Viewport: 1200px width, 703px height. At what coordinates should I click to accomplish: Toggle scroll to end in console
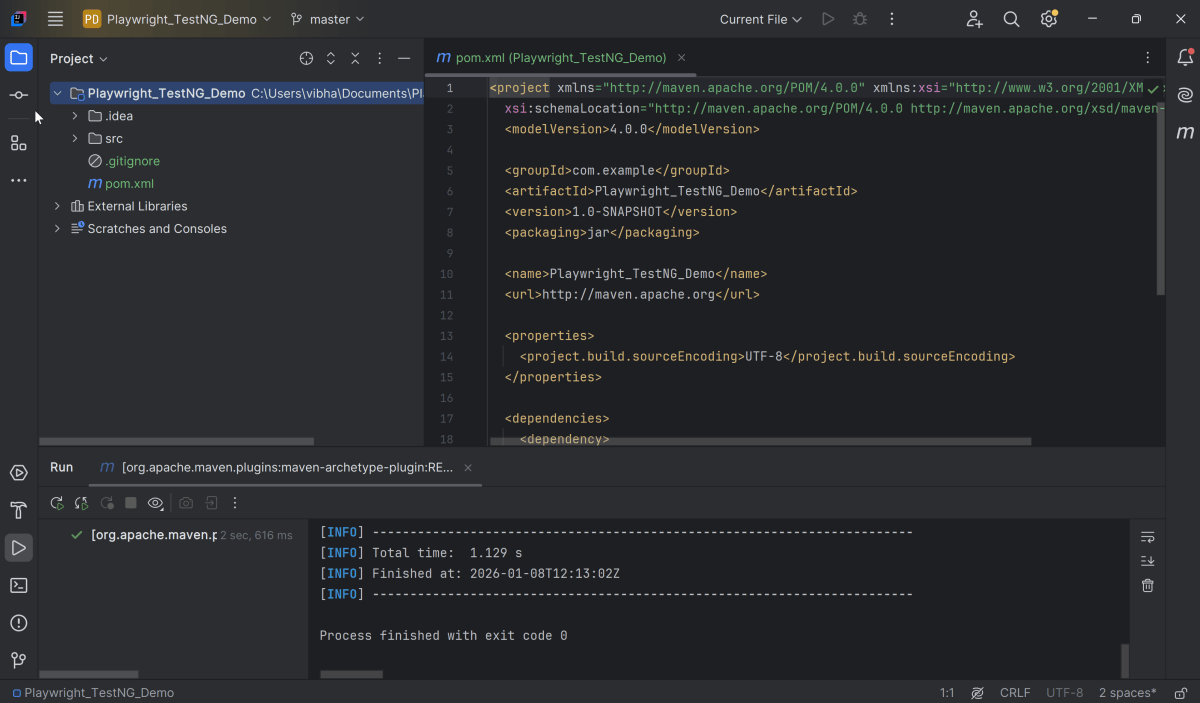(1148, 561)
